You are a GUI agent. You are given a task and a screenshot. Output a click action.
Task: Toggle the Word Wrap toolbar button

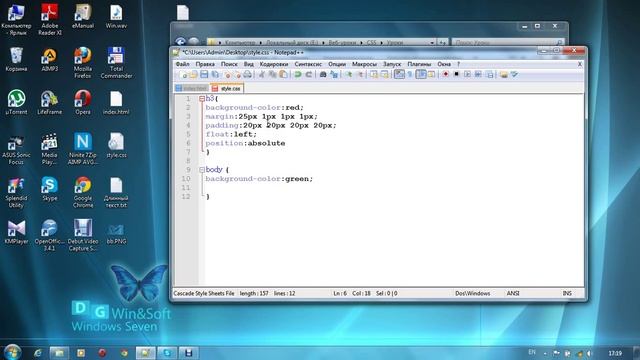pyautogui.click(x=399, y=74)
